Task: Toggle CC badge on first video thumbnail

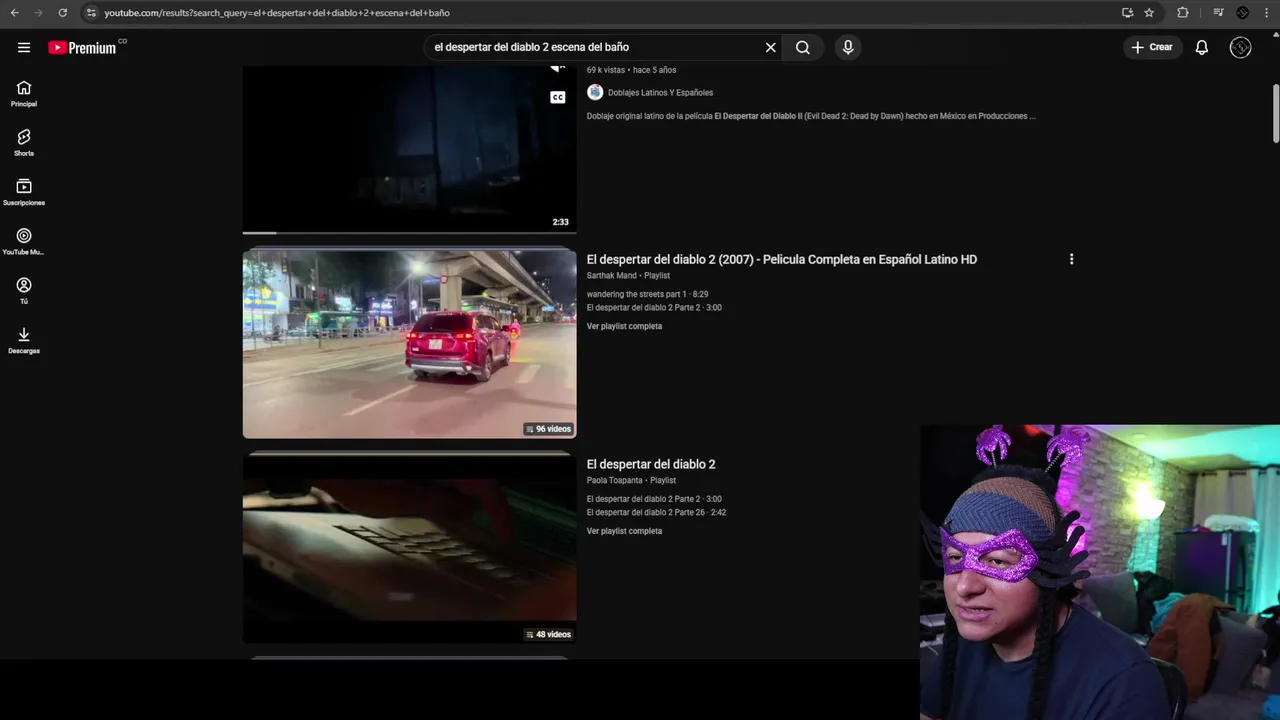Action: (558, 97)
